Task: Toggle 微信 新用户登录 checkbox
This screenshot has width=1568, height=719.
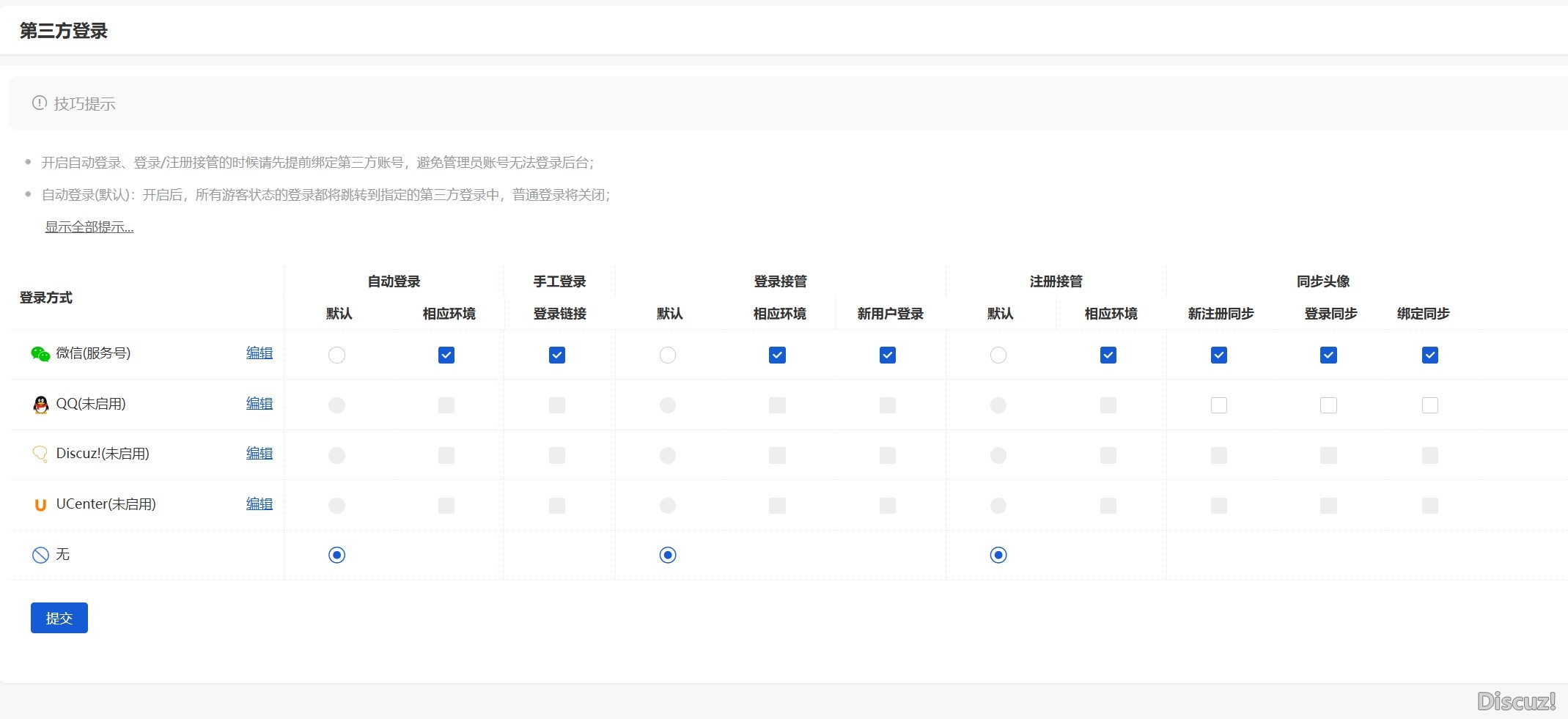Action: [x=888, y=355]
